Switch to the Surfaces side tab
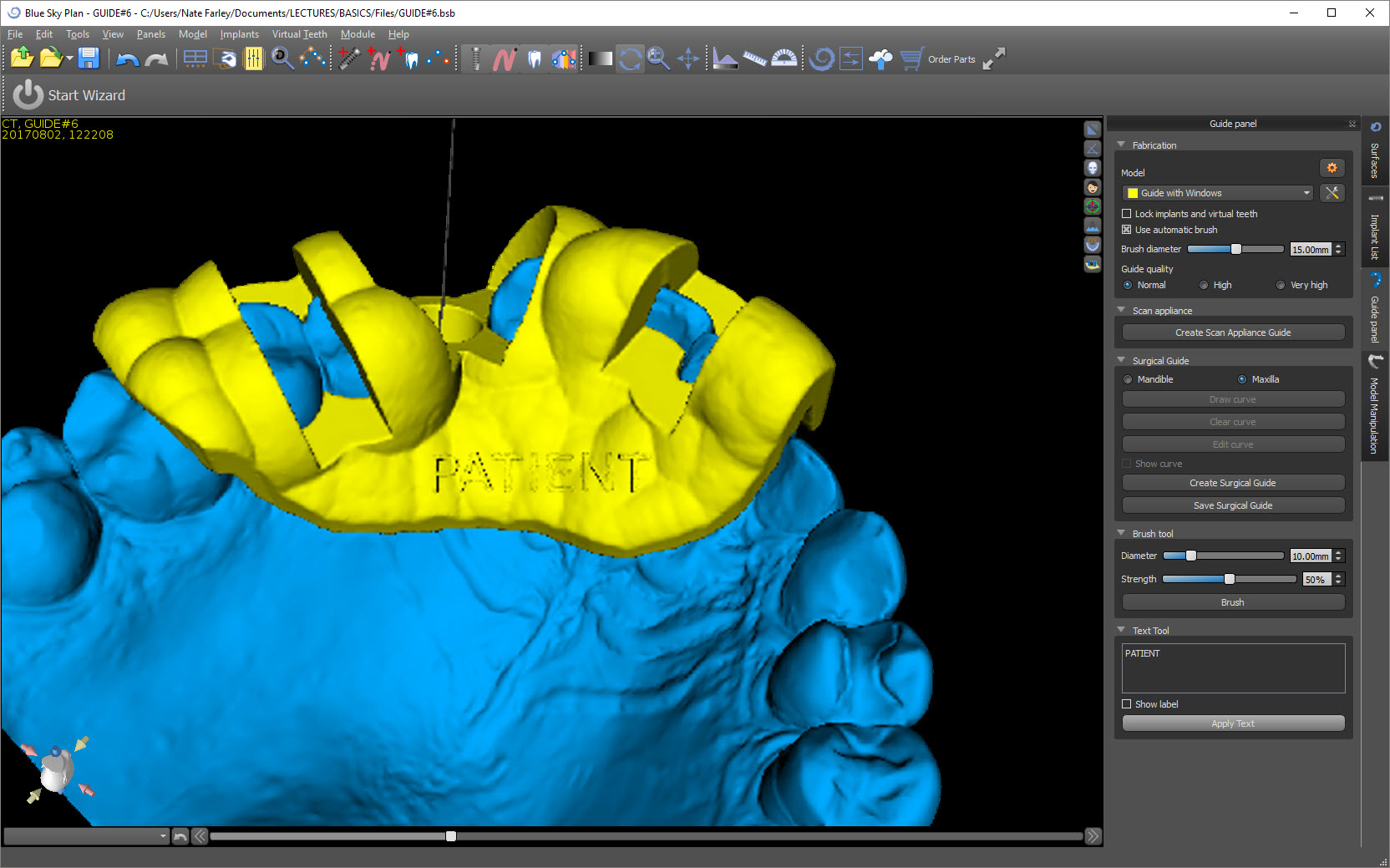 pos(1375,150)
